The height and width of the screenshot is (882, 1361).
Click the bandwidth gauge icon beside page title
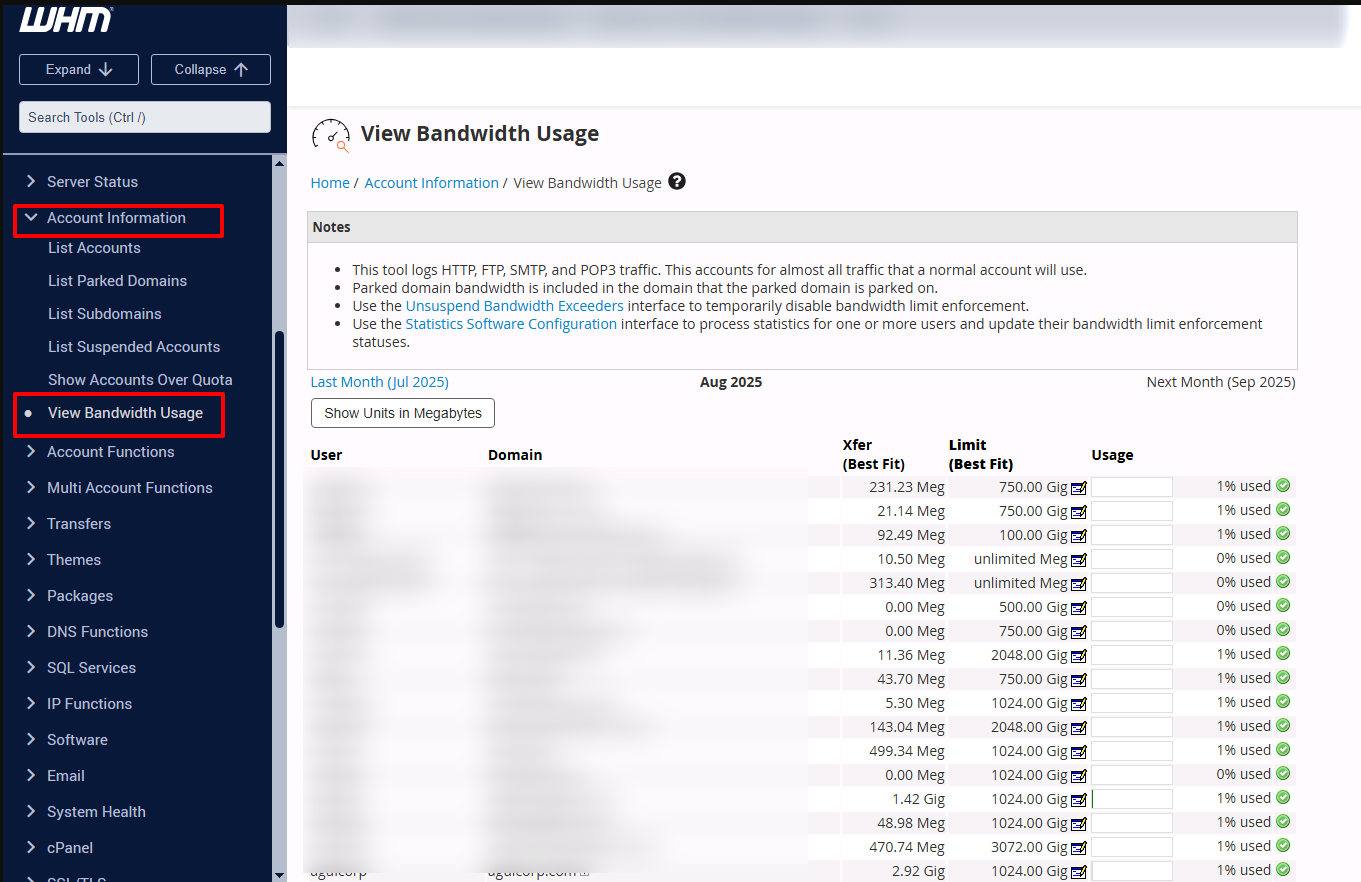click(x=331, y=135)
